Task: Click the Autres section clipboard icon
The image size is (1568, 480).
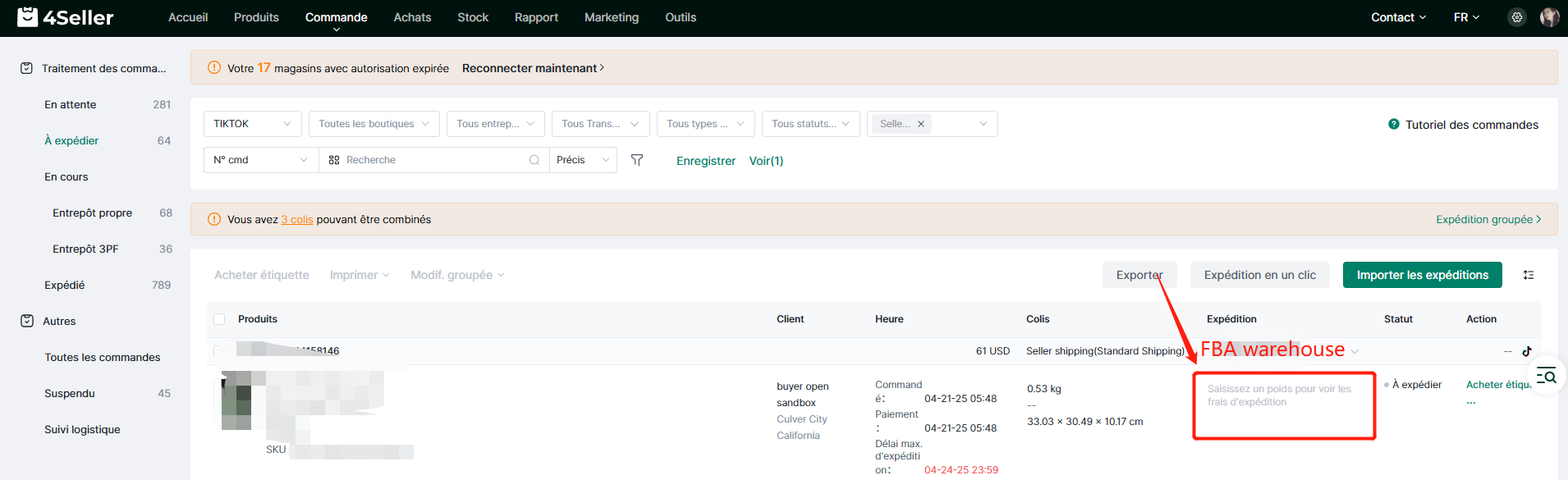Action: pyautogui.click(x=27, y=321)
